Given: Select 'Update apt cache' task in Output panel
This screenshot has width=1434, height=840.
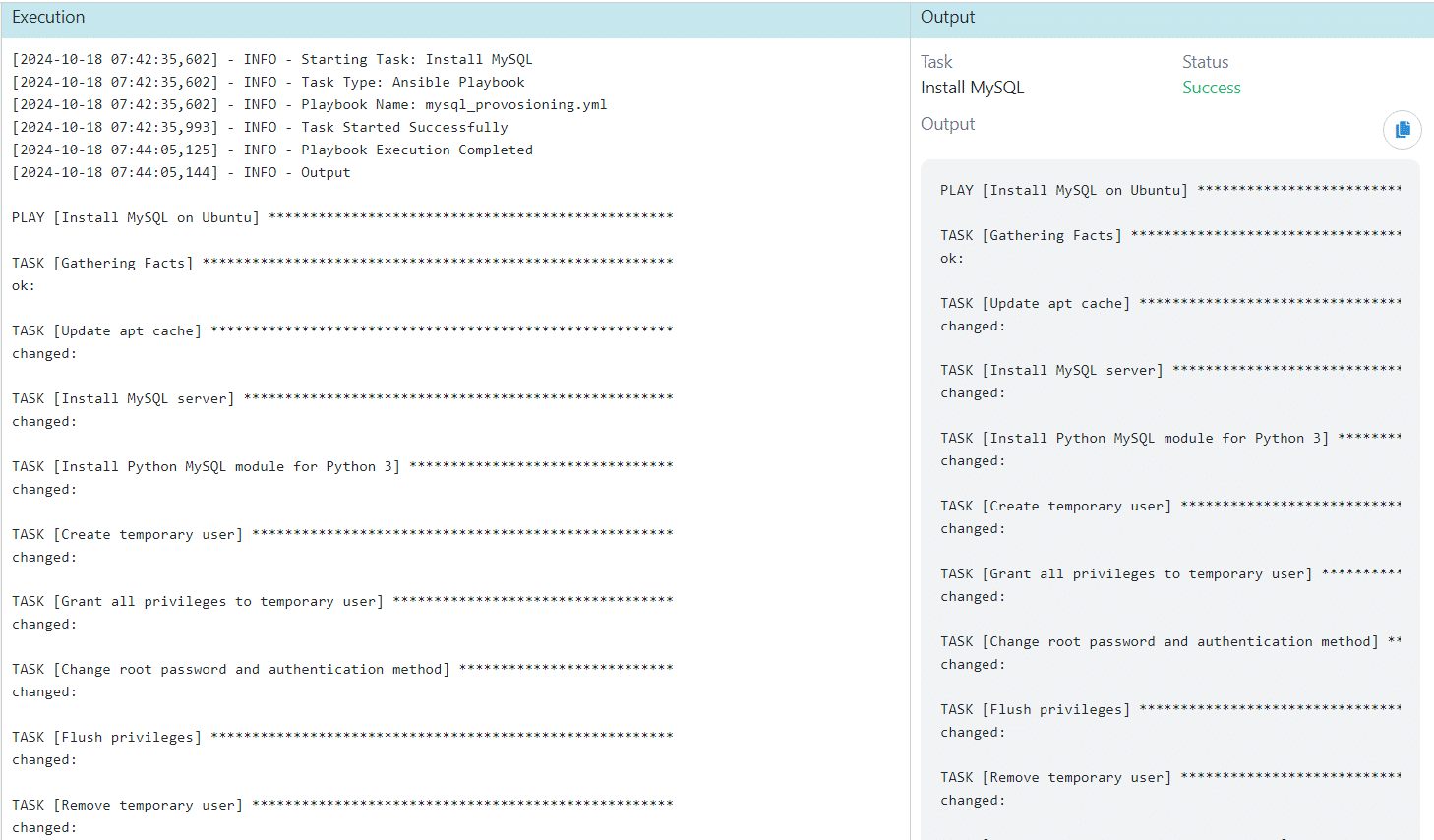Looking at the screenshot, I should click(x=1170, y=304).
